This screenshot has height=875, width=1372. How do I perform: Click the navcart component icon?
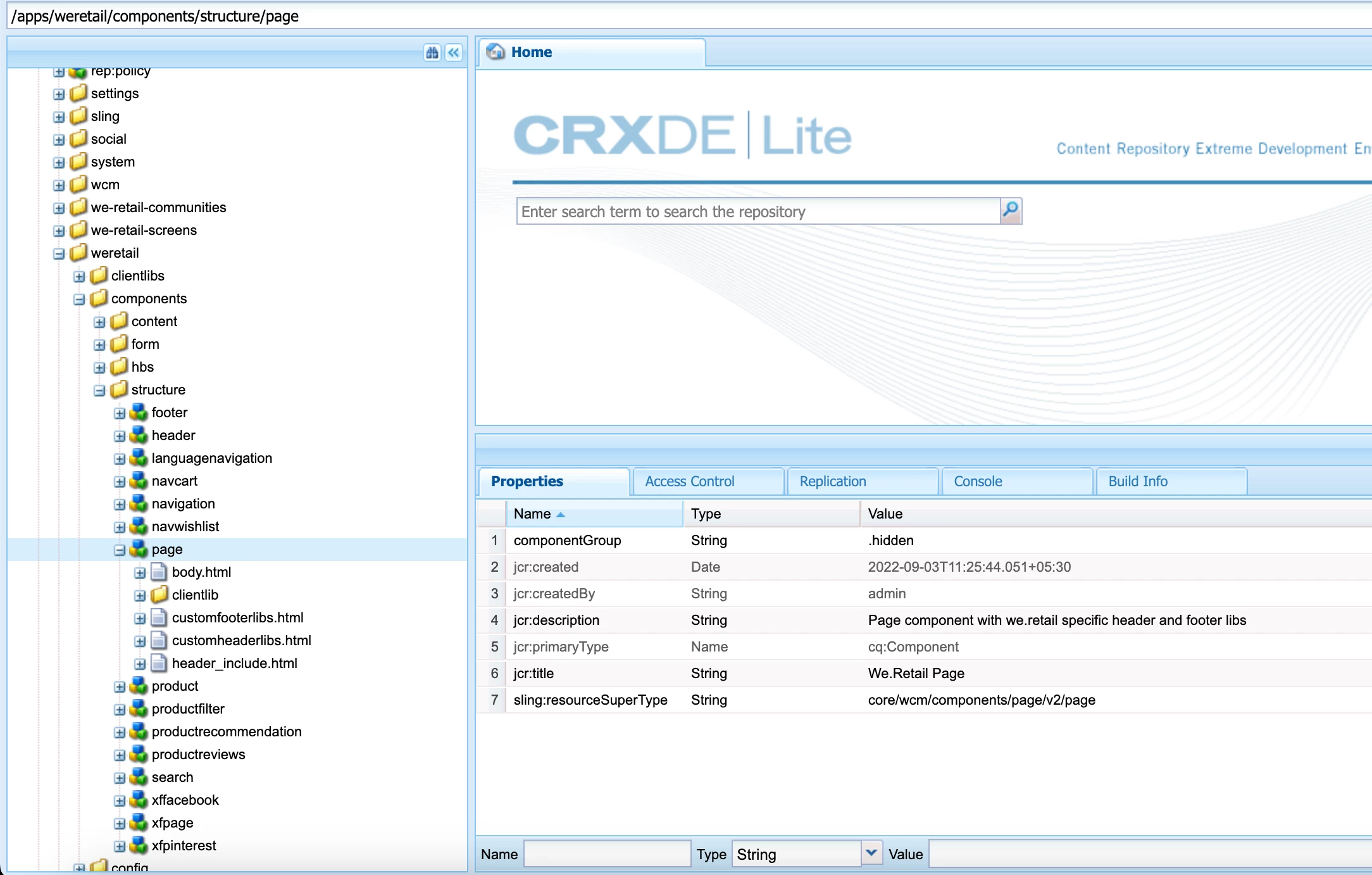[x=139, y=481]
